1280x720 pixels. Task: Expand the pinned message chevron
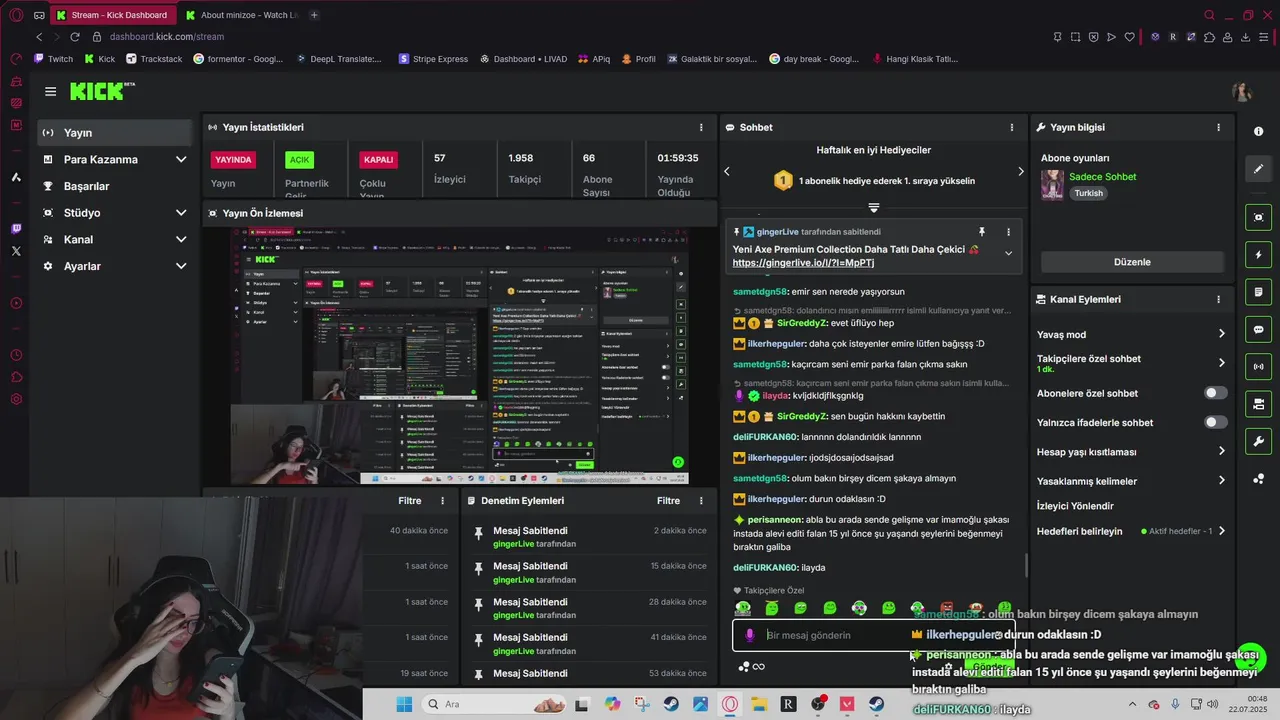coord(1008,253)
